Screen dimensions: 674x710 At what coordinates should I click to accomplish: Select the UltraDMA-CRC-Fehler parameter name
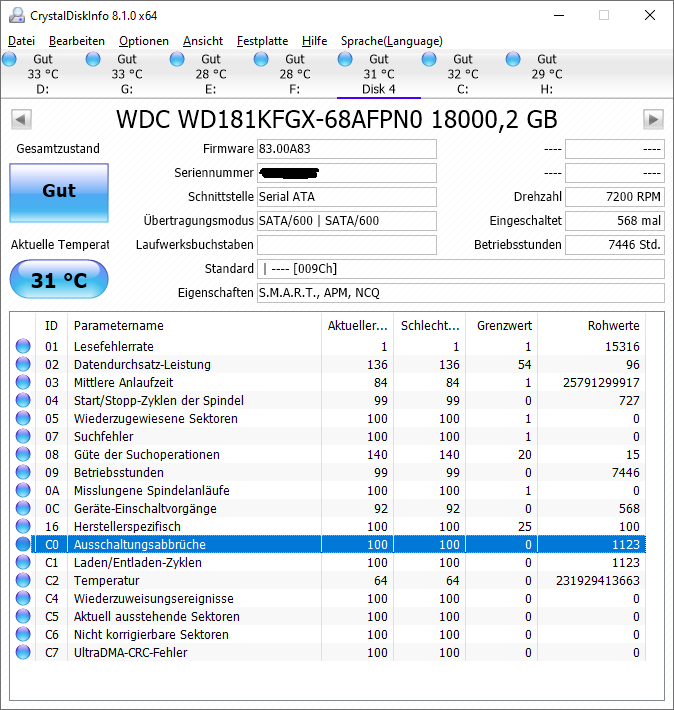coord(130,652)
